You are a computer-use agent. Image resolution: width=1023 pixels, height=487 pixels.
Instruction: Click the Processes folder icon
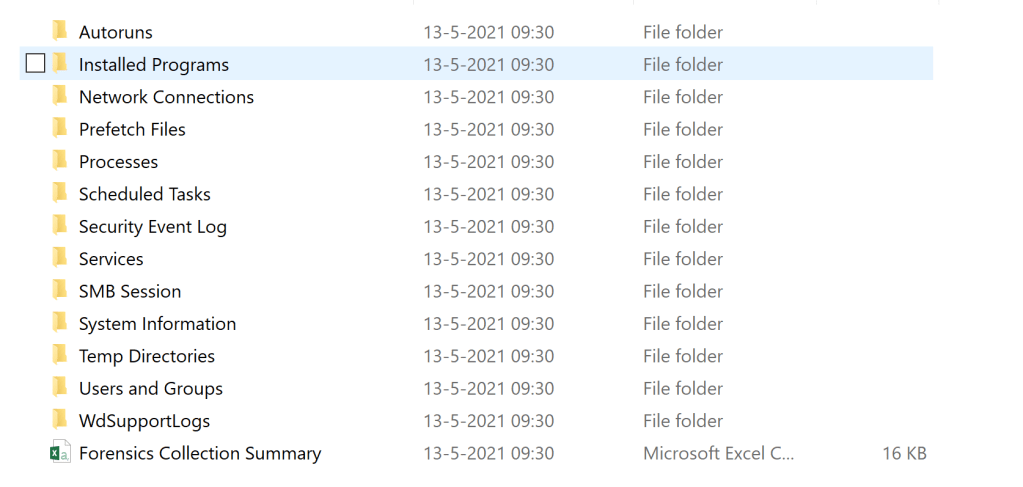pyautogui.click(x=60, y=161)
